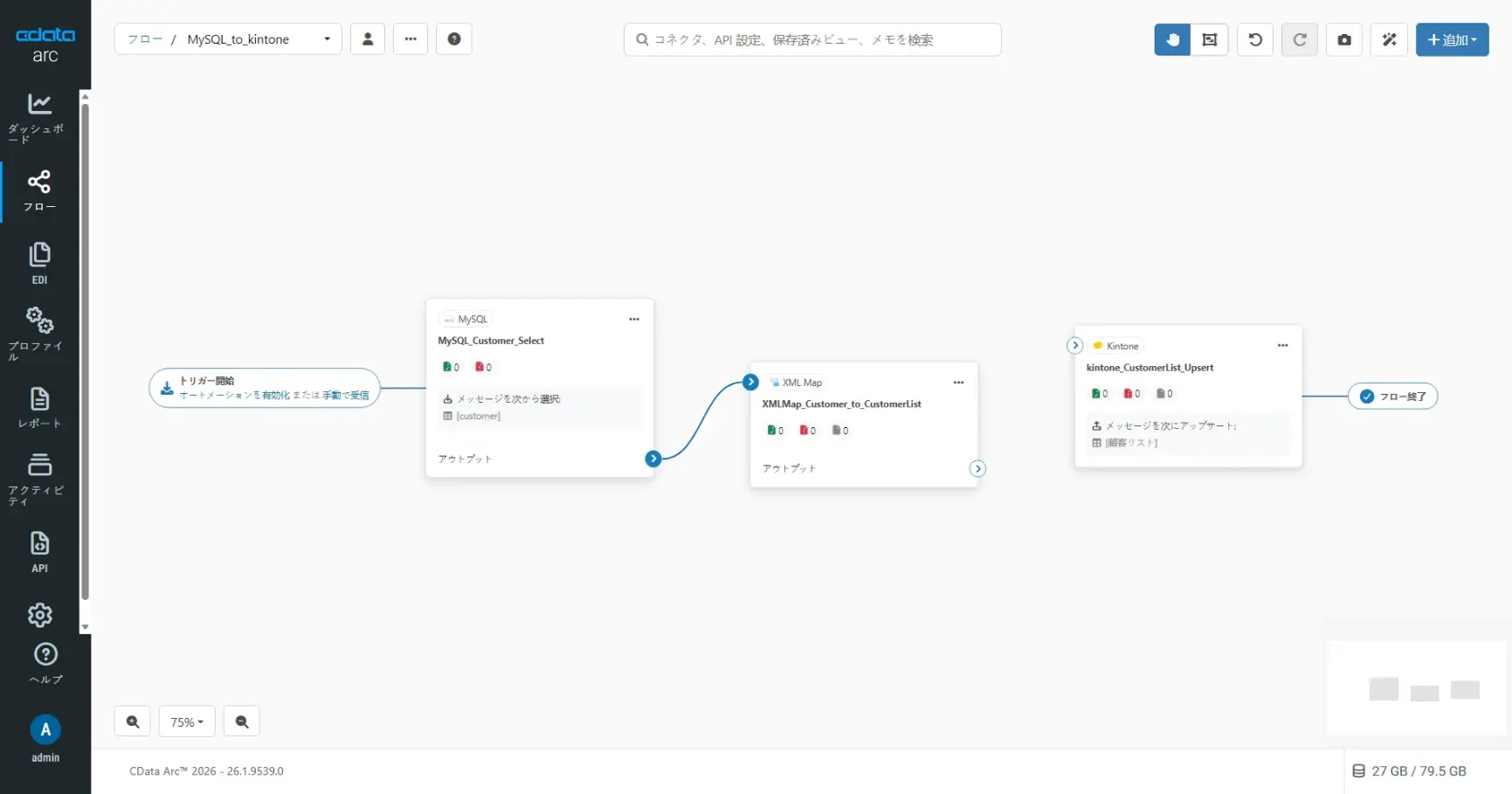1512x794 pixels.
Task: Click the gray count icon on kintone_CustomerList_Upsert
Action: tap(1164, 393)
